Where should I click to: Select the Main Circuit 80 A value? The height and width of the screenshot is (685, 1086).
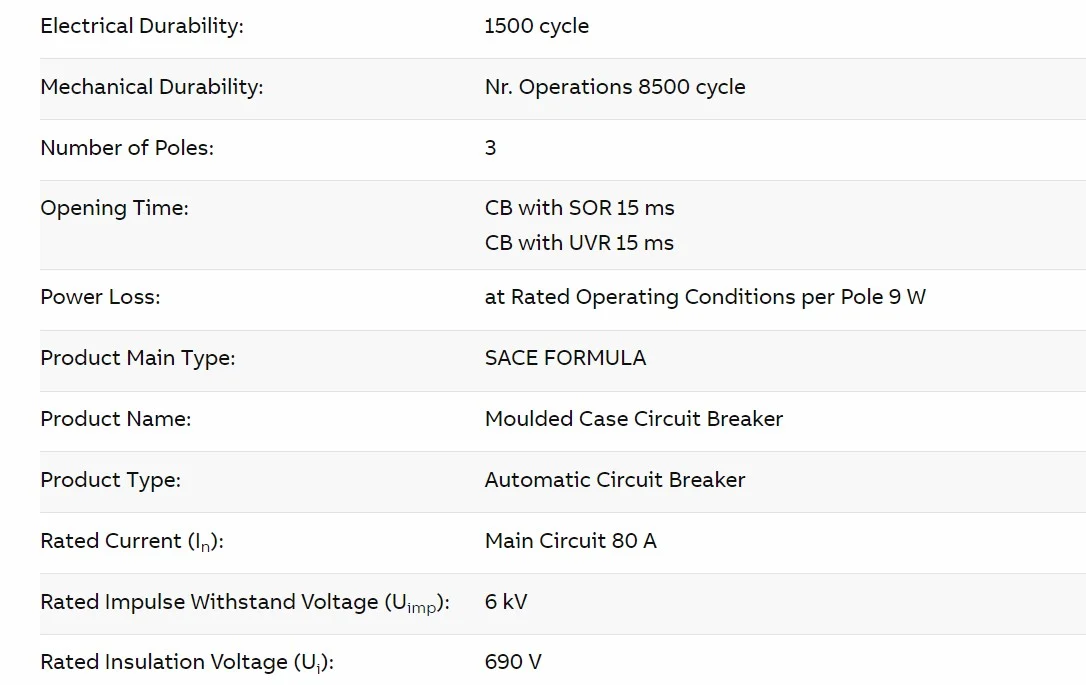pyautogui.click(x=570, y=542)
